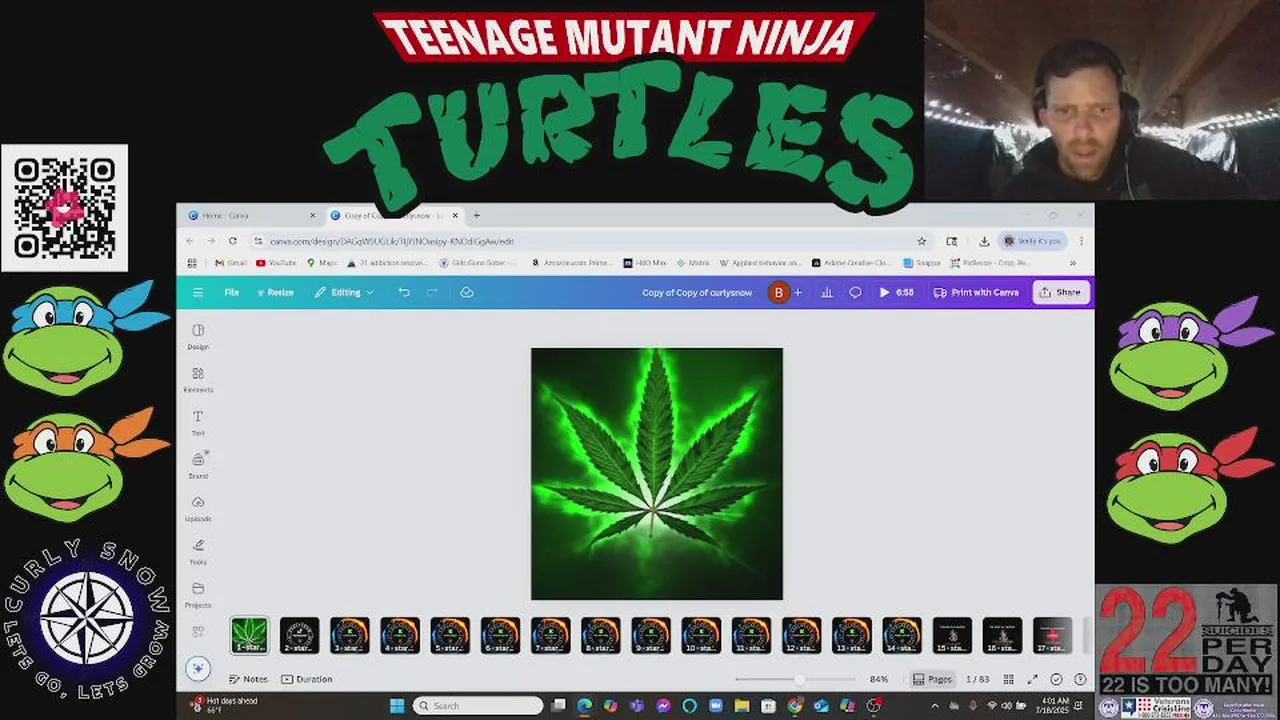The height and width of the screenshot is (720, 1280).
Task: Select the cannabis leaf image on canvas
Action: click(x=657, y=474)
